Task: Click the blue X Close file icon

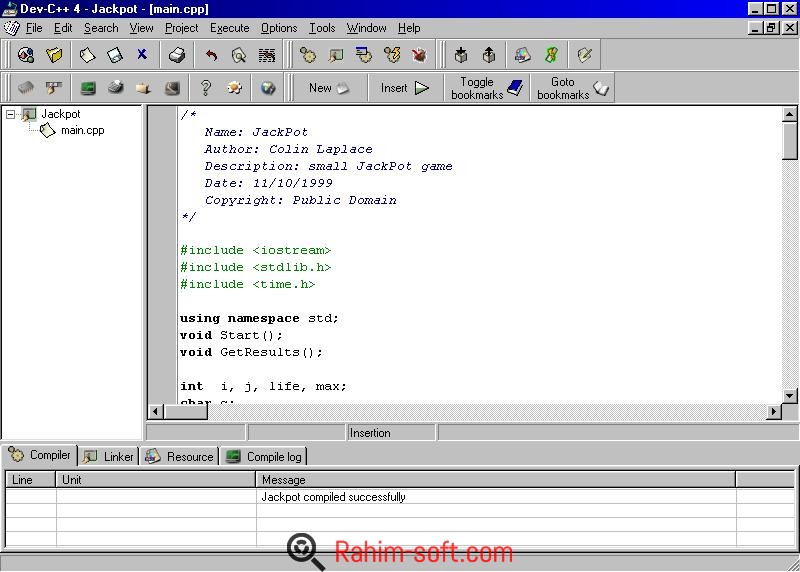Action: coord(142,54)
